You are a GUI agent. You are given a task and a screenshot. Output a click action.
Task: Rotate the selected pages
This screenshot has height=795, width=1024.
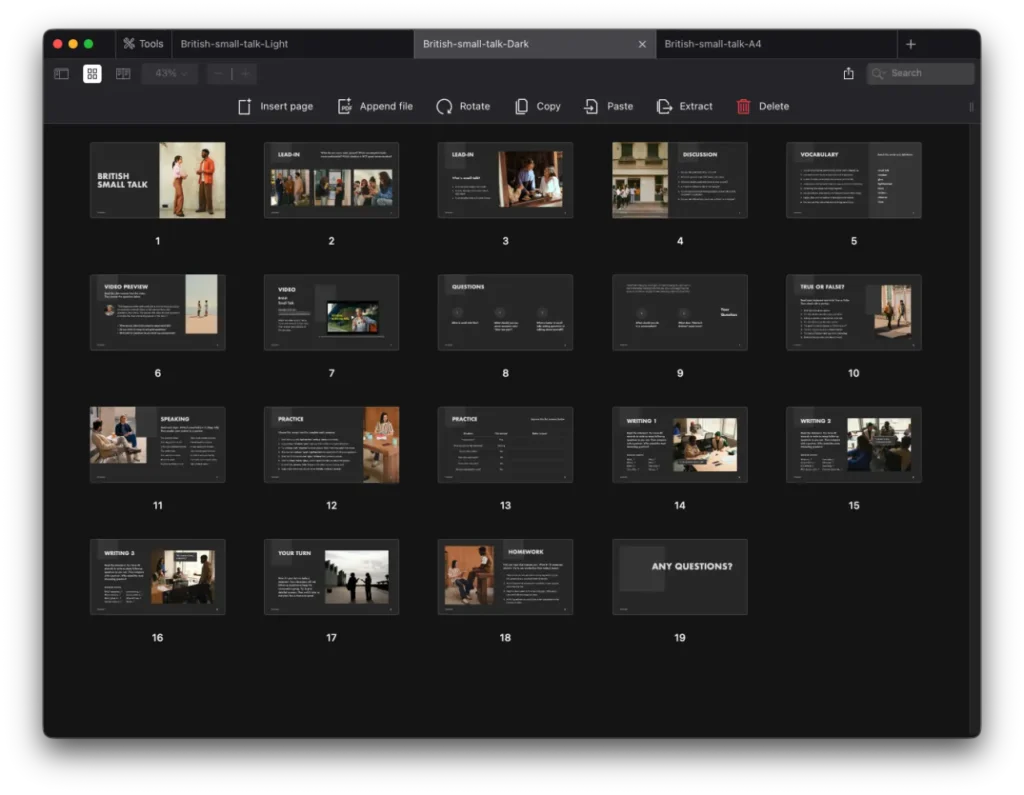(444, 106)
